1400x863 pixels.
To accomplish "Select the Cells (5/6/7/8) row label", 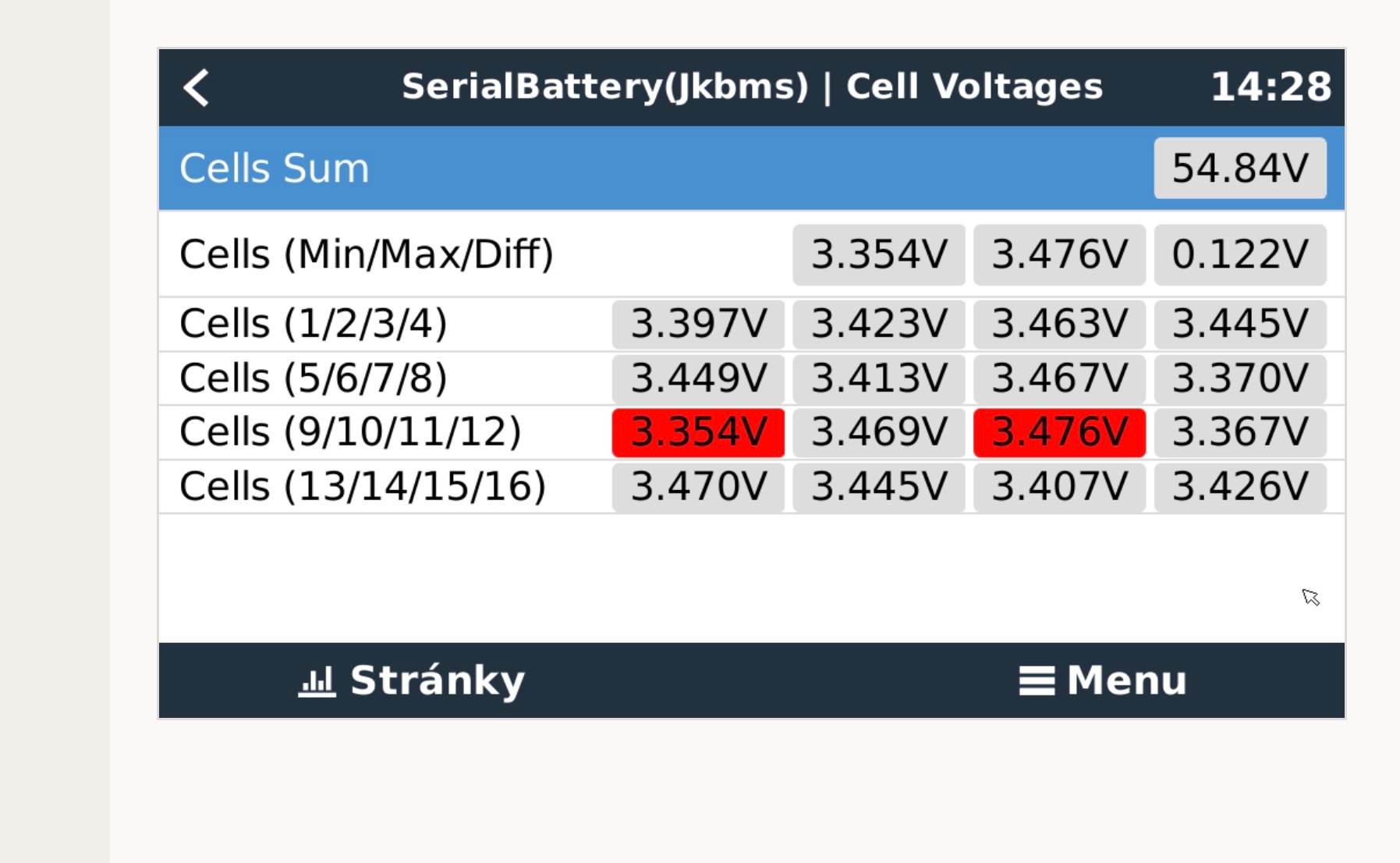I will coord(314,378).
